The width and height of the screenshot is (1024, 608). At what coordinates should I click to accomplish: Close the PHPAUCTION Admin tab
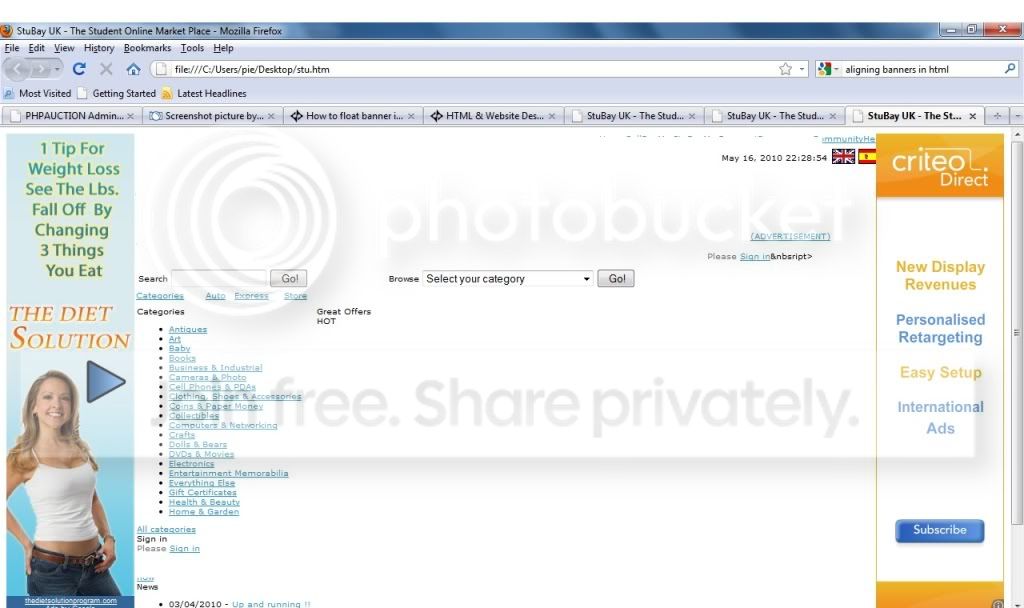131,116
